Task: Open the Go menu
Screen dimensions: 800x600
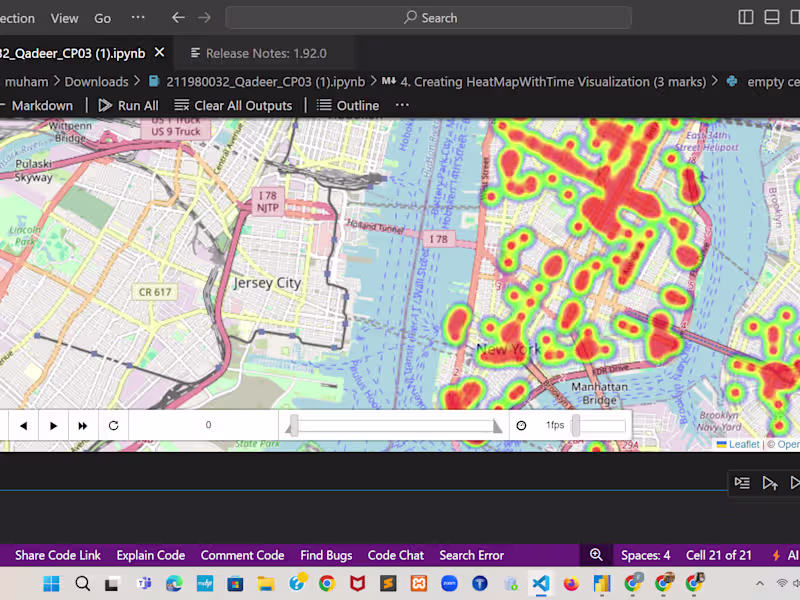Action: click(102, 18)
